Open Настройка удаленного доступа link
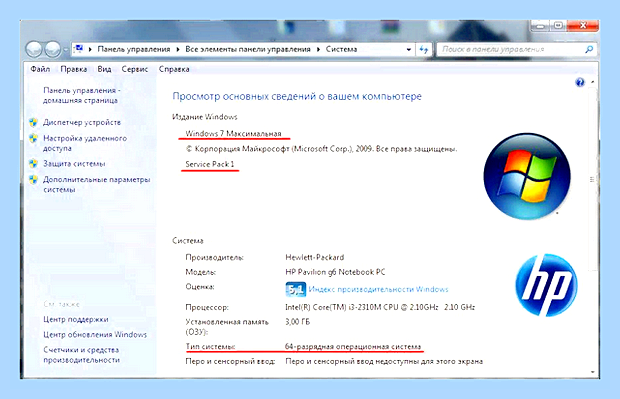The image size is (620, 399). [85, 143]
